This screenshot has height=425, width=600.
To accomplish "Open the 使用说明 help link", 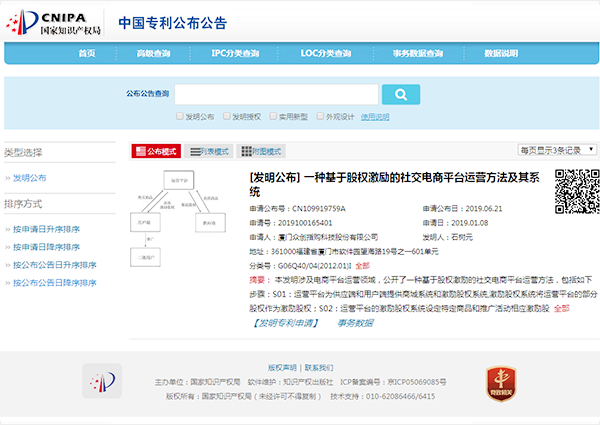I will pyautogui.click(x=375, y=117).
